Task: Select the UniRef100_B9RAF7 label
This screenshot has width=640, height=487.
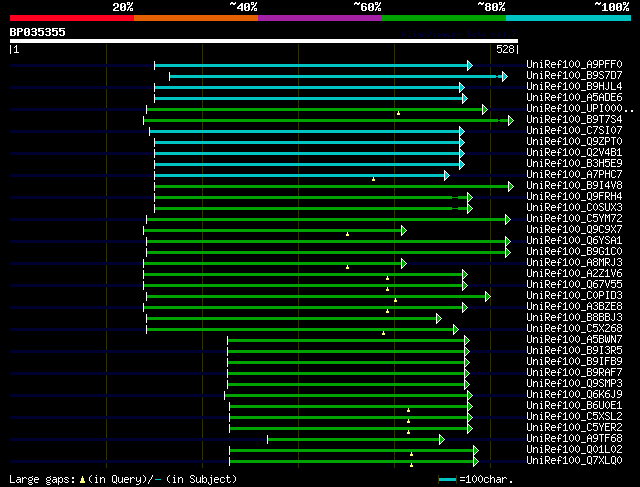Action: [x=574, y=373]
